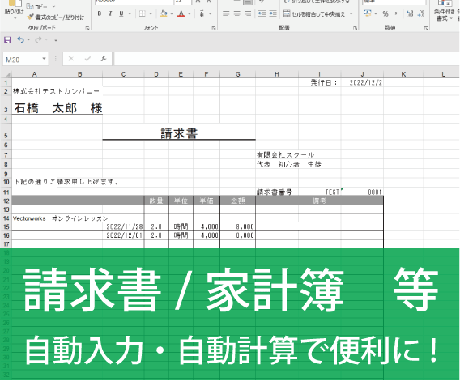This screenshot has width=460, height=380.
Task: Open the Undo history dropdown arrow
Action: tap(29, 40)
